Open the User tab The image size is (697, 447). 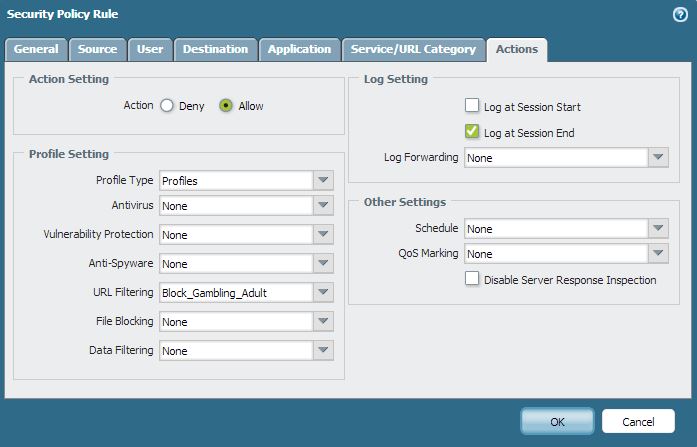(150, 49)
